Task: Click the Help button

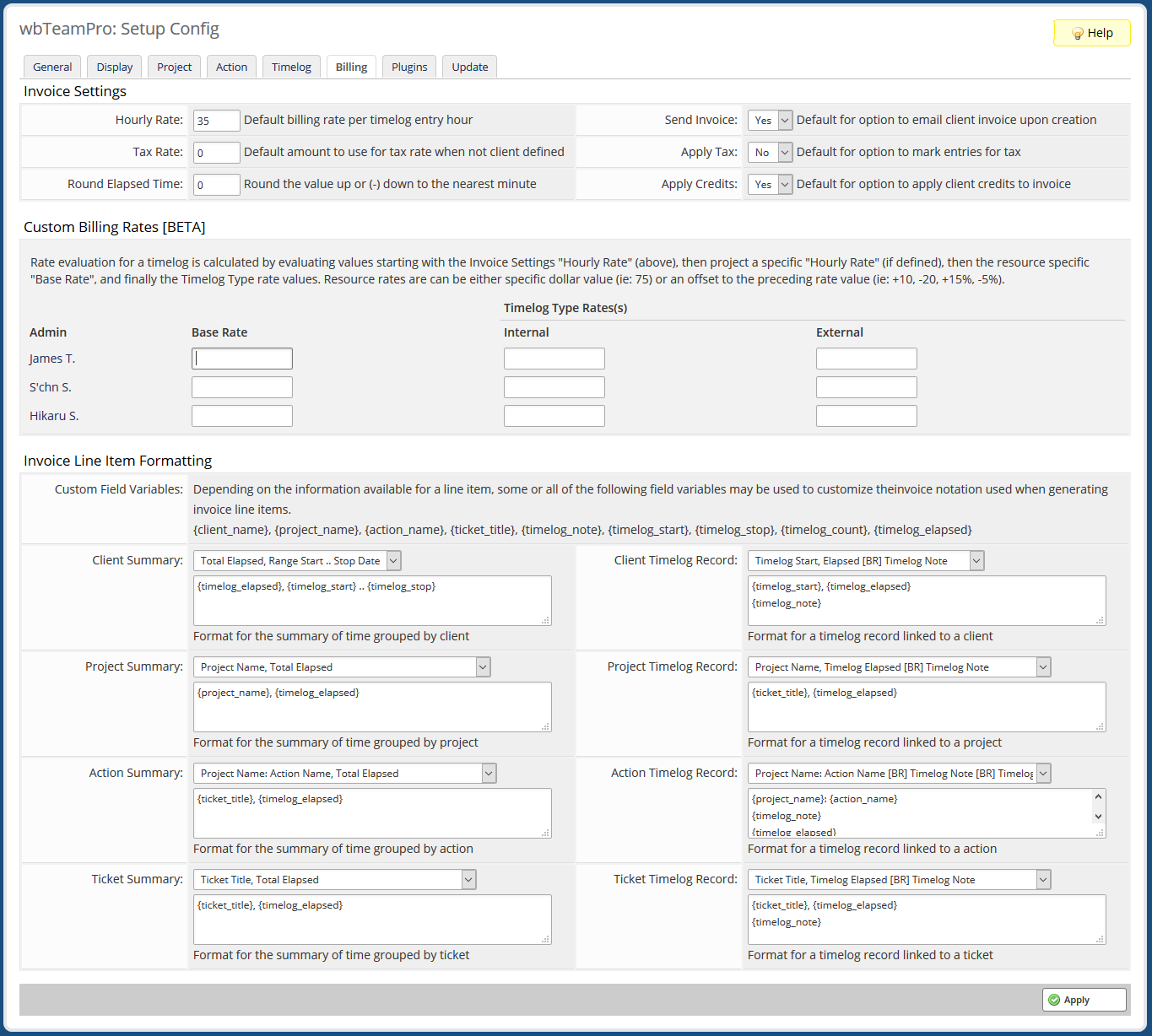Action: point(1091,33)
